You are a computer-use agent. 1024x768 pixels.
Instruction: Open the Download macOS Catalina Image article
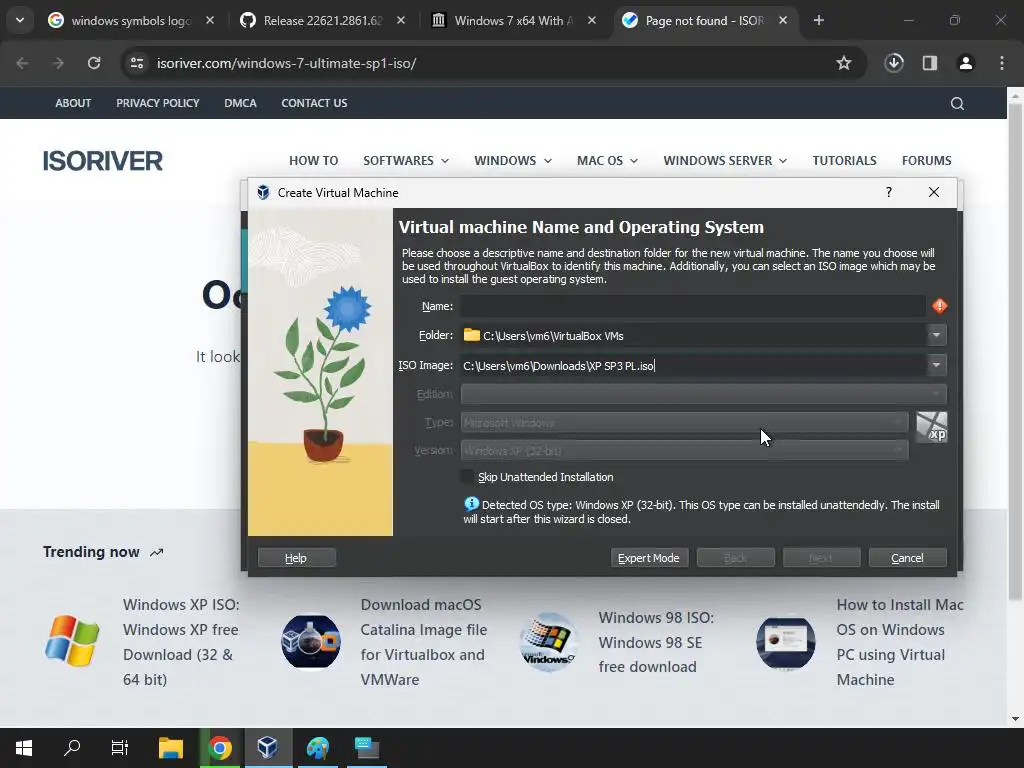[x=424, y=642]
